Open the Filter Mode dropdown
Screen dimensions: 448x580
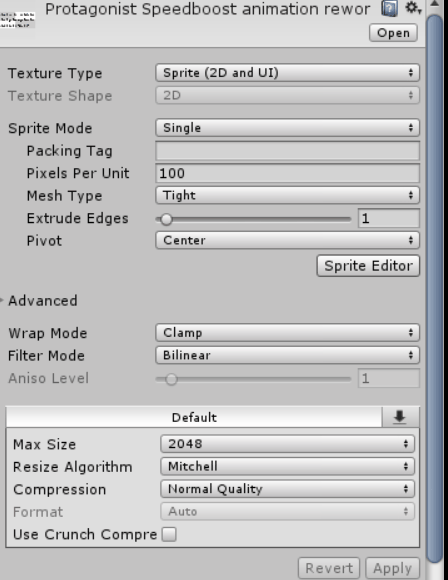(287, 355)
